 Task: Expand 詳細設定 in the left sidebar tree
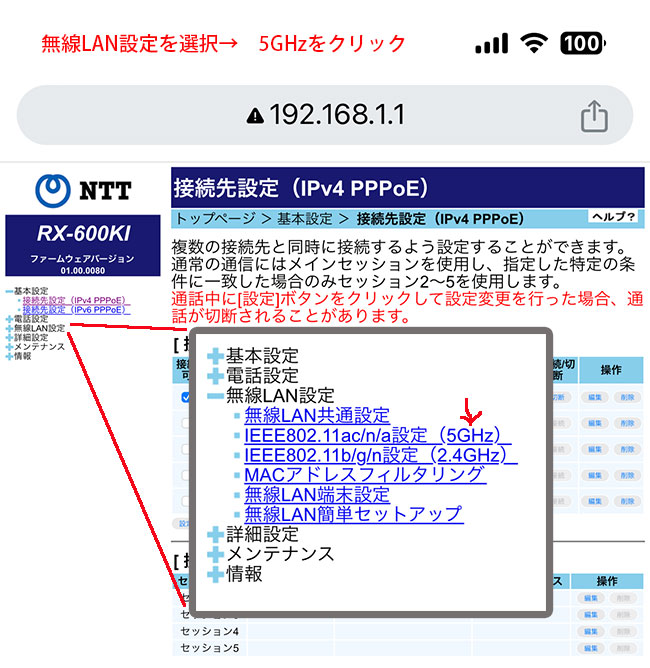9,338
